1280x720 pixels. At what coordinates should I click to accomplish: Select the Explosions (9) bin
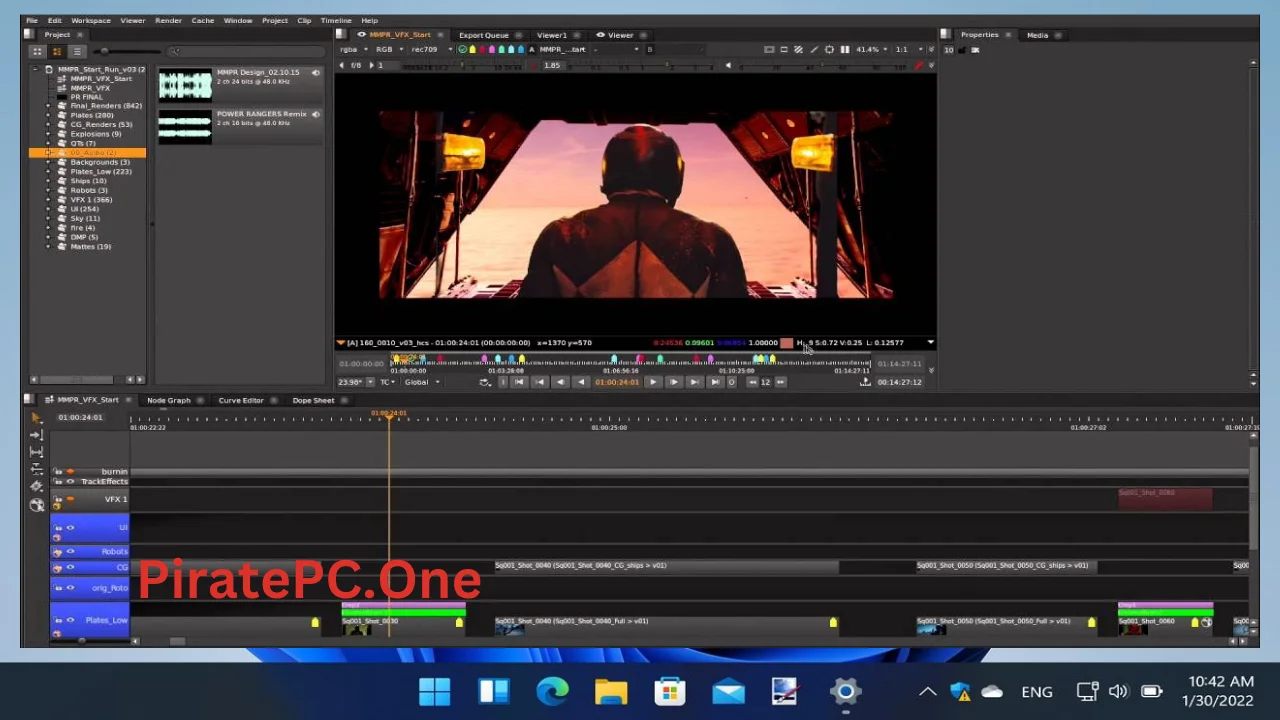(96, 134)
